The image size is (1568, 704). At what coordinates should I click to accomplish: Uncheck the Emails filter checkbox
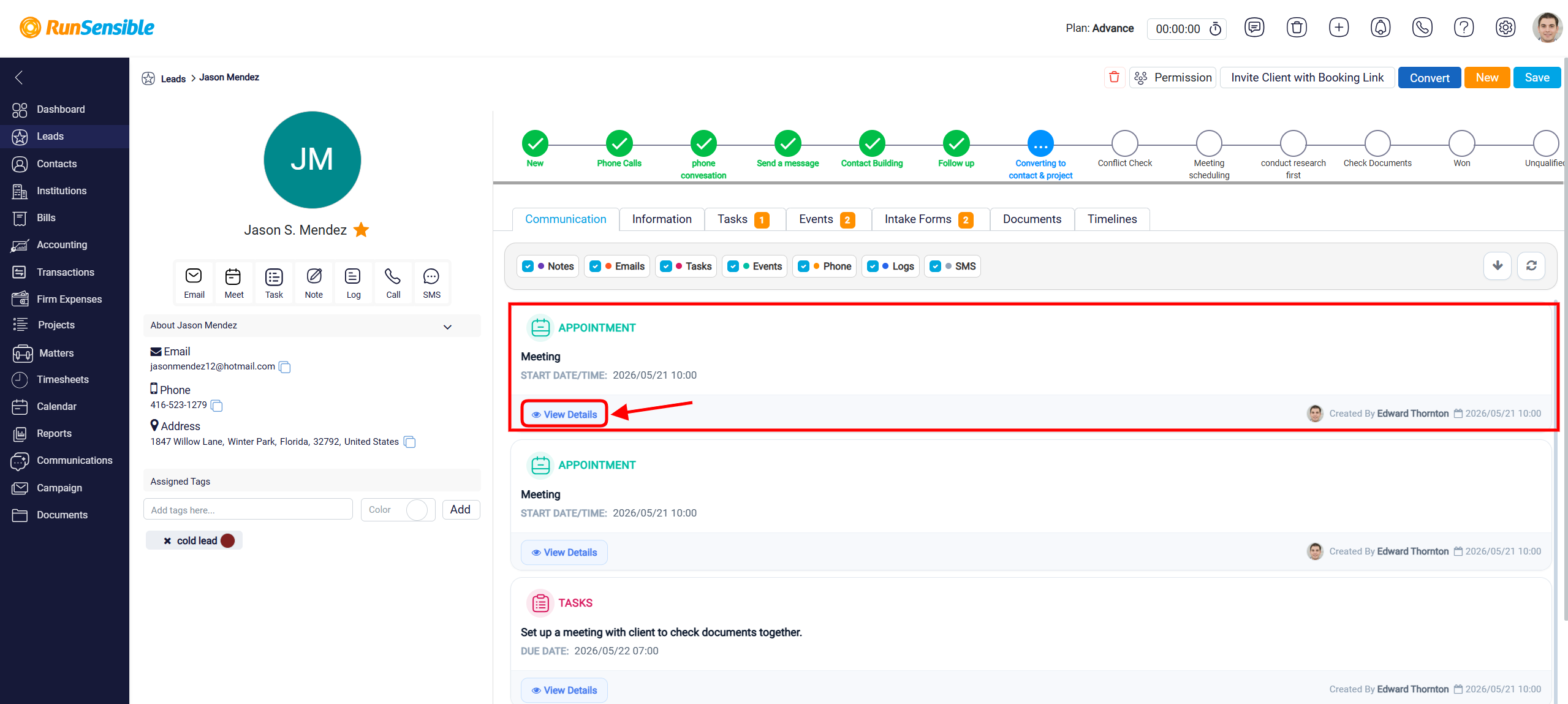(595, 267)
